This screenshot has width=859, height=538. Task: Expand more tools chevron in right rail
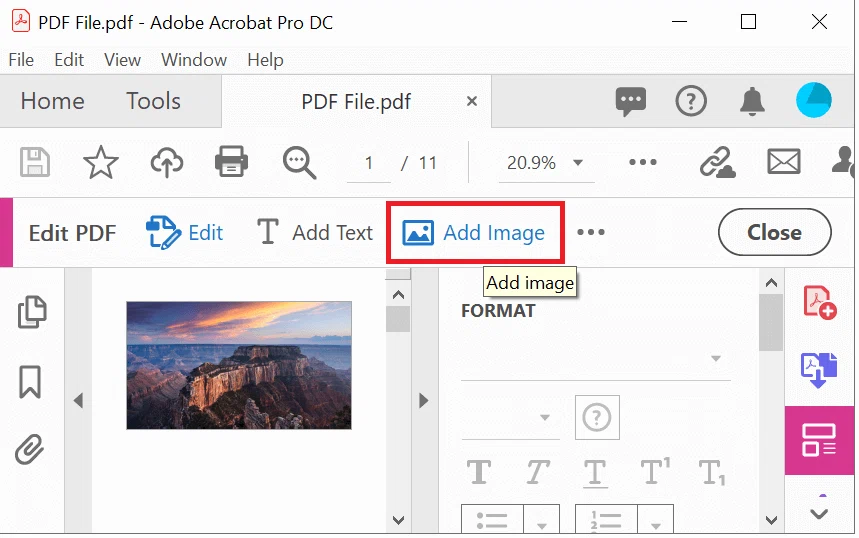coord(819,513)
